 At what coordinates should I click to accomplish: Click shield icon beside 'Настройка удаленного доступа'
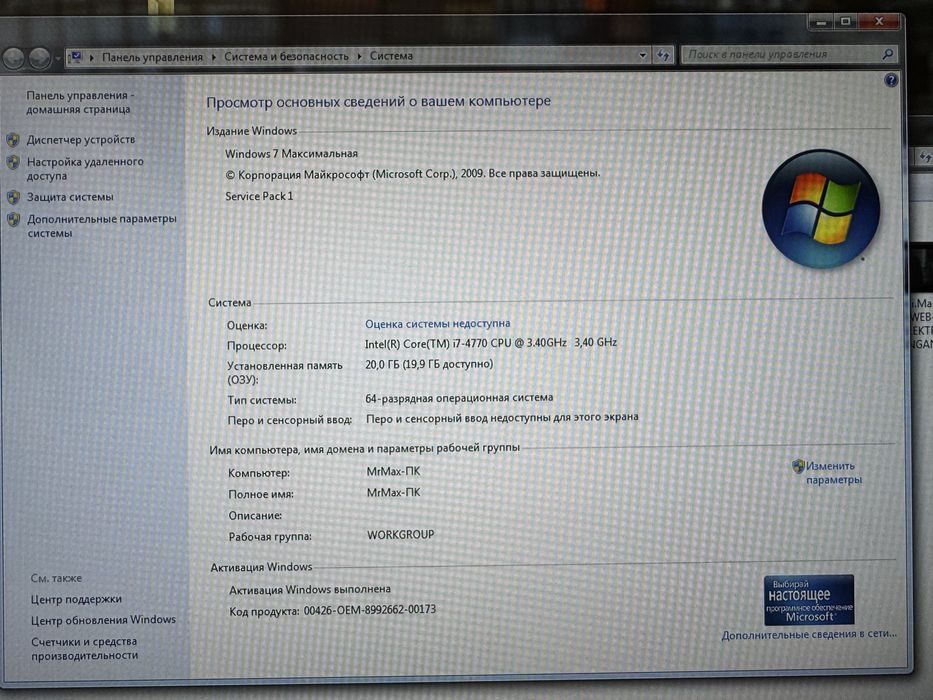(x=13, y=162)
